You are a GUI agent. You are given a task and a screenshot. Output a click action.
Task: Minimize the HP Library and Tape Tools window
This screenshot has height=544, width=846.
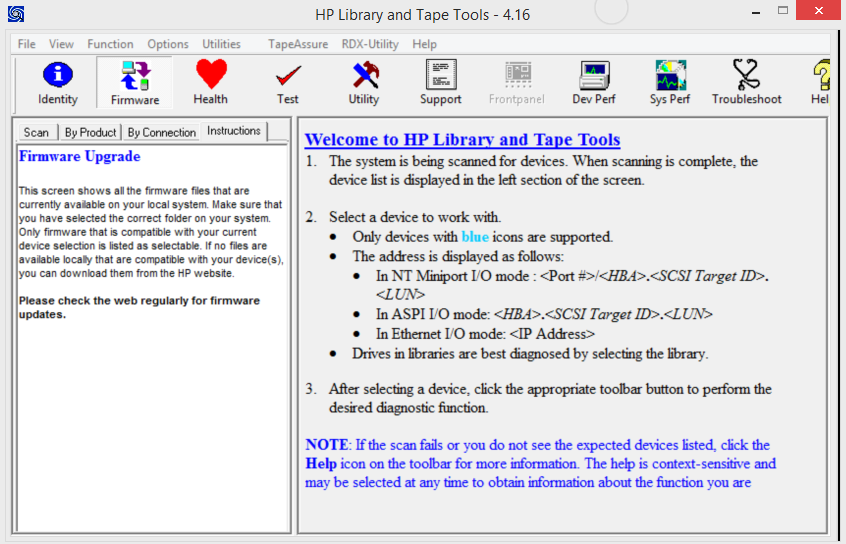click(756, 12)
